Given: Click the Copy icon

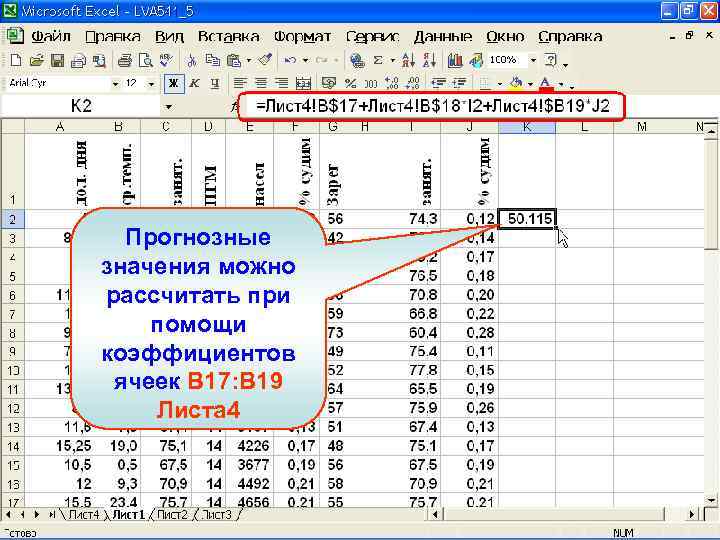Looking at the screenshot, I should (x=212, y=60).
